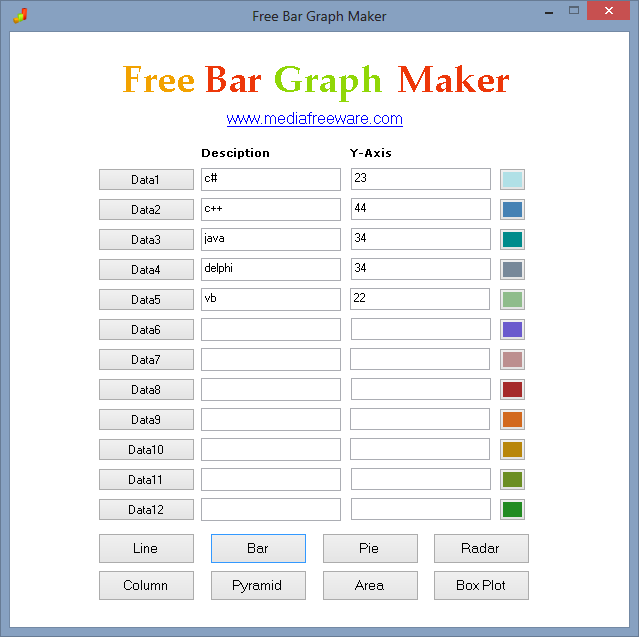Generate a Pyramid chart

(257, 585)
